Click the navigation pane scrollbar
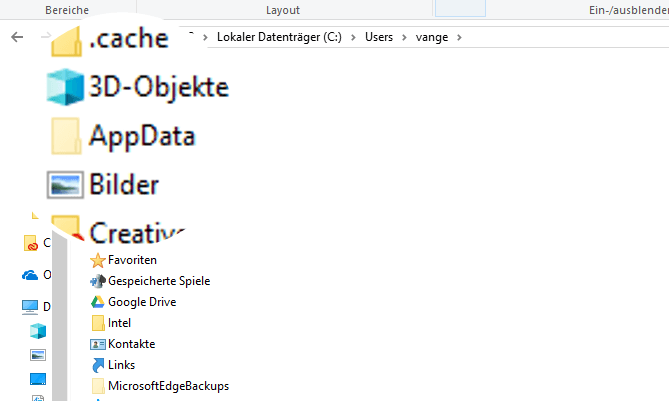Image resolution: width=669 pixels, height=401 pixels. pos(60,318)
